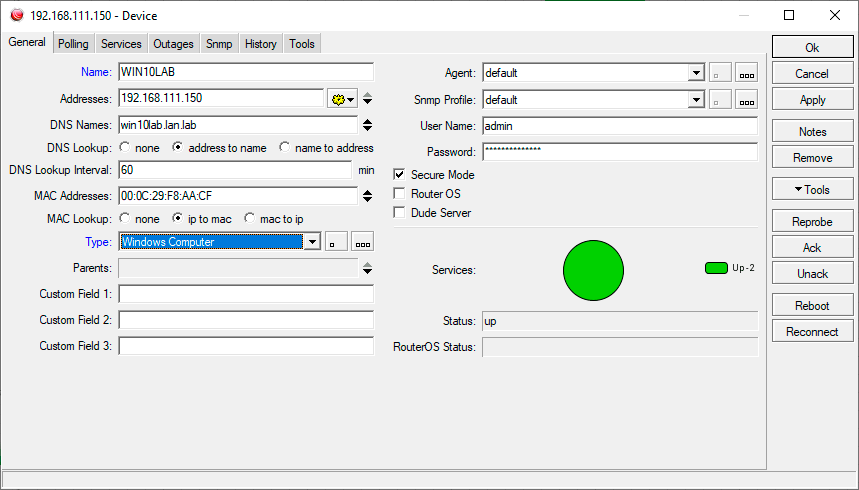Open the Type ellipsis button
This screenshot has width=859, height=490.
tap(362, 242)
